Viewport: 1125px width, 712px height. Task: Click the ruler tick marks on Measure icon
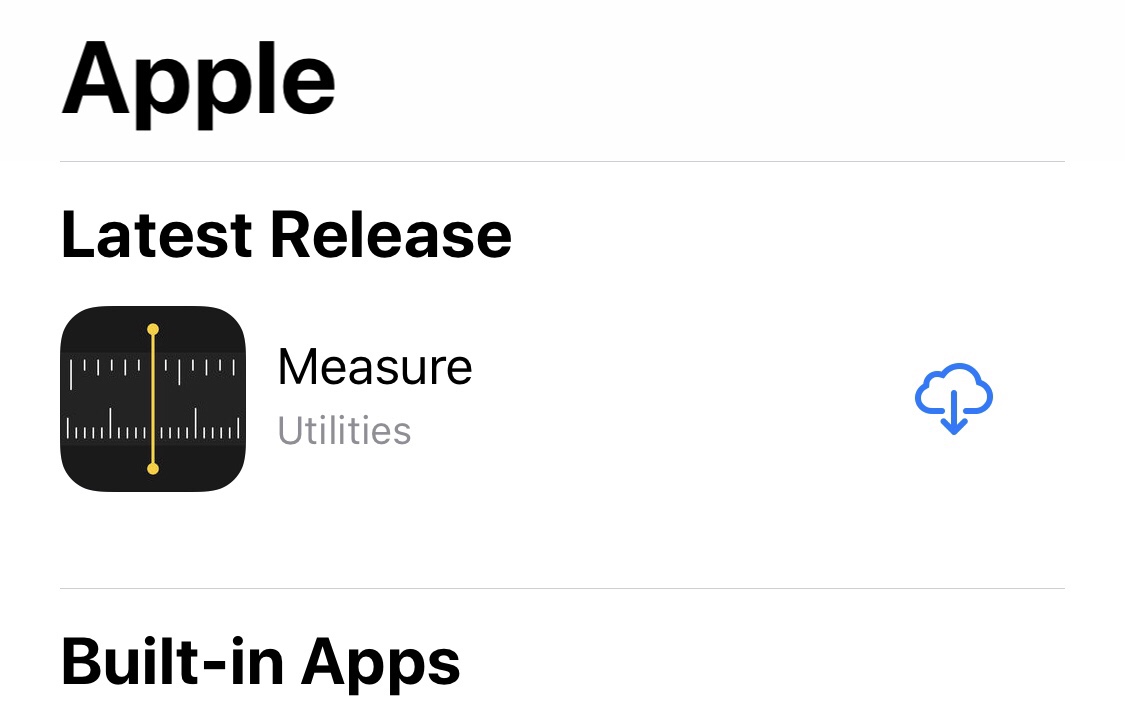click(105, 430)
